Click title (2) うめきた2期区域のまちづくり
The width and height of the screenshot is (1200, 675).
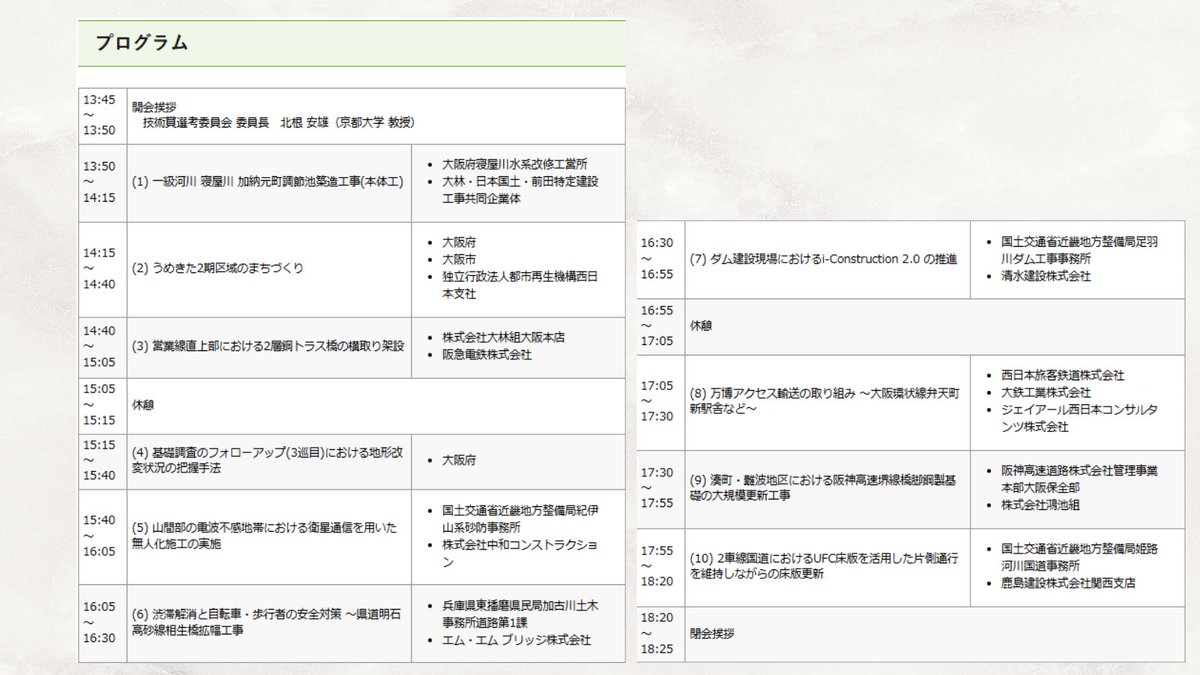click(x=218, y=268)
